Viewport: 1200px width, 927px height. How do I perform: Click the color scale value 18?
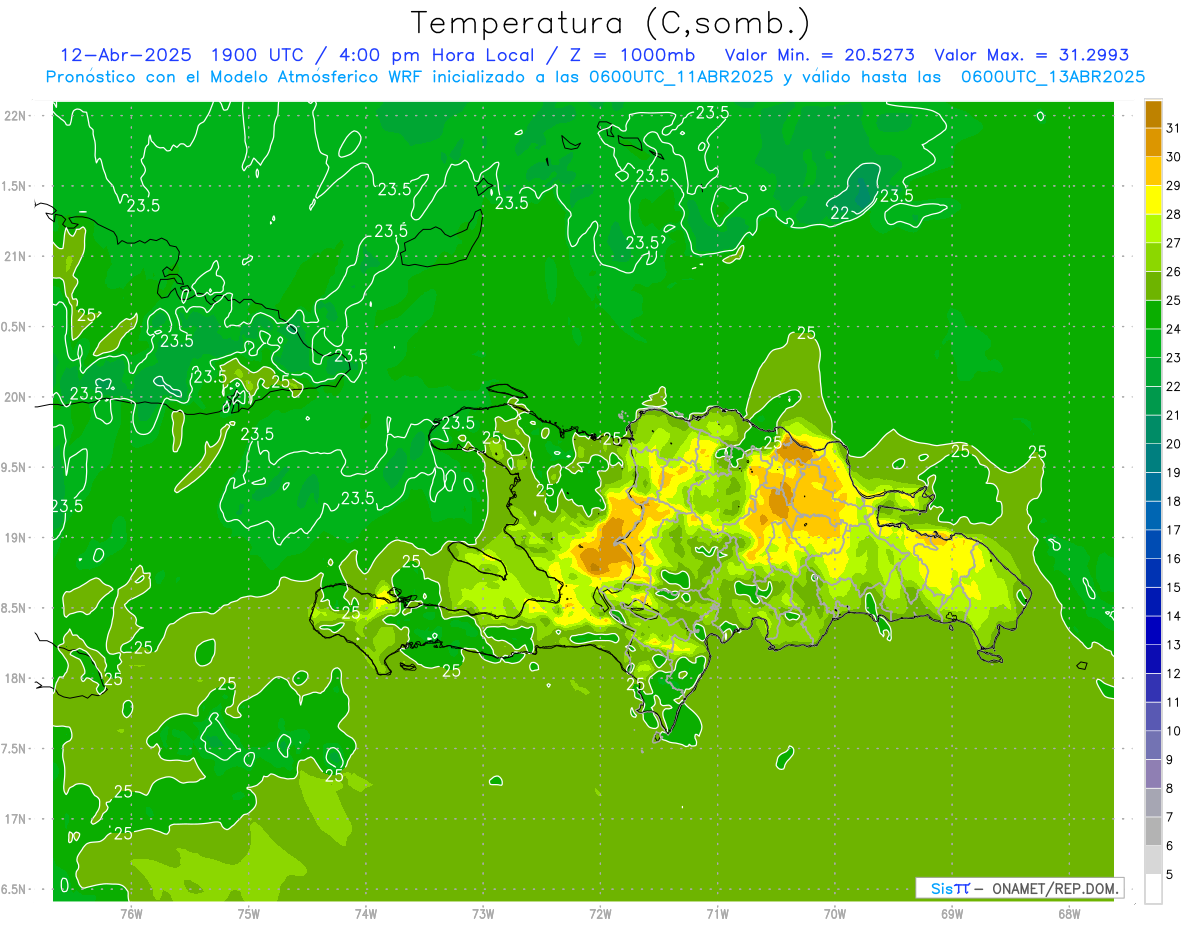[x=1174, y=501]
